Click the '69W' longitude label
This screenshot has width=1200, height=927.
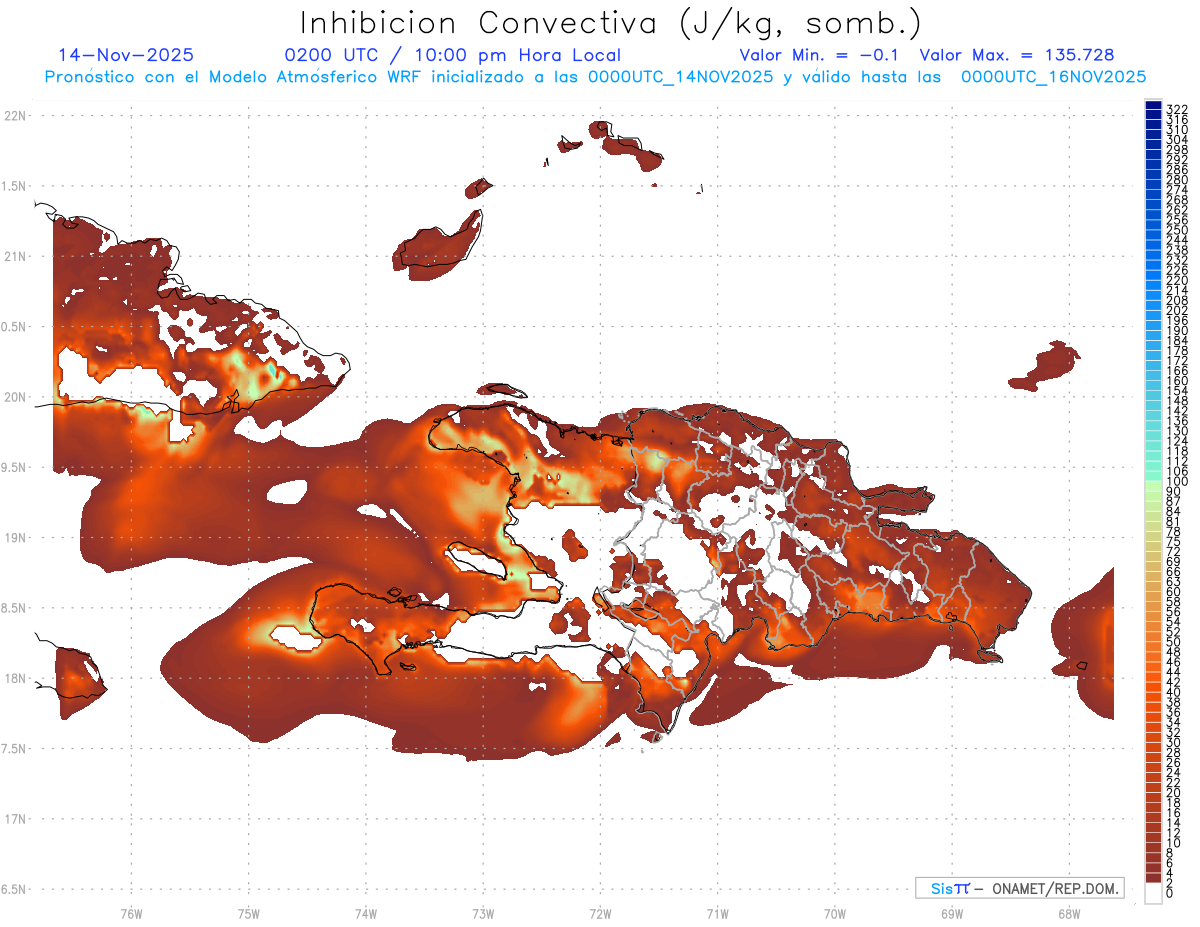pos(952,913)
